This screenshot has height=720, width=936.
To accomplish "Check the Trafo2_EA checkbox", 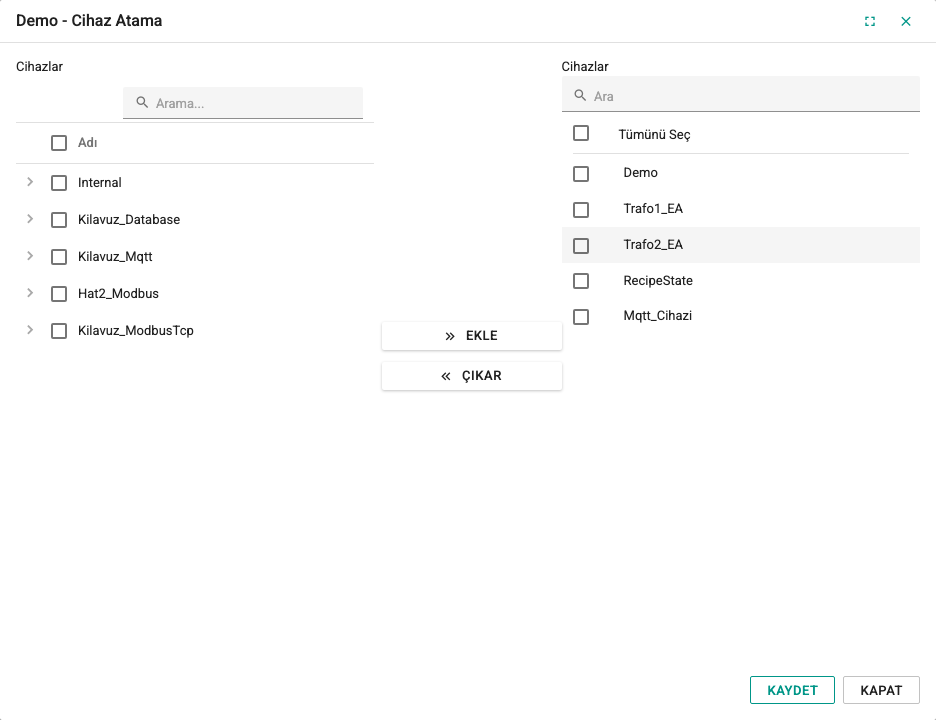I will (x=581, y=245).
